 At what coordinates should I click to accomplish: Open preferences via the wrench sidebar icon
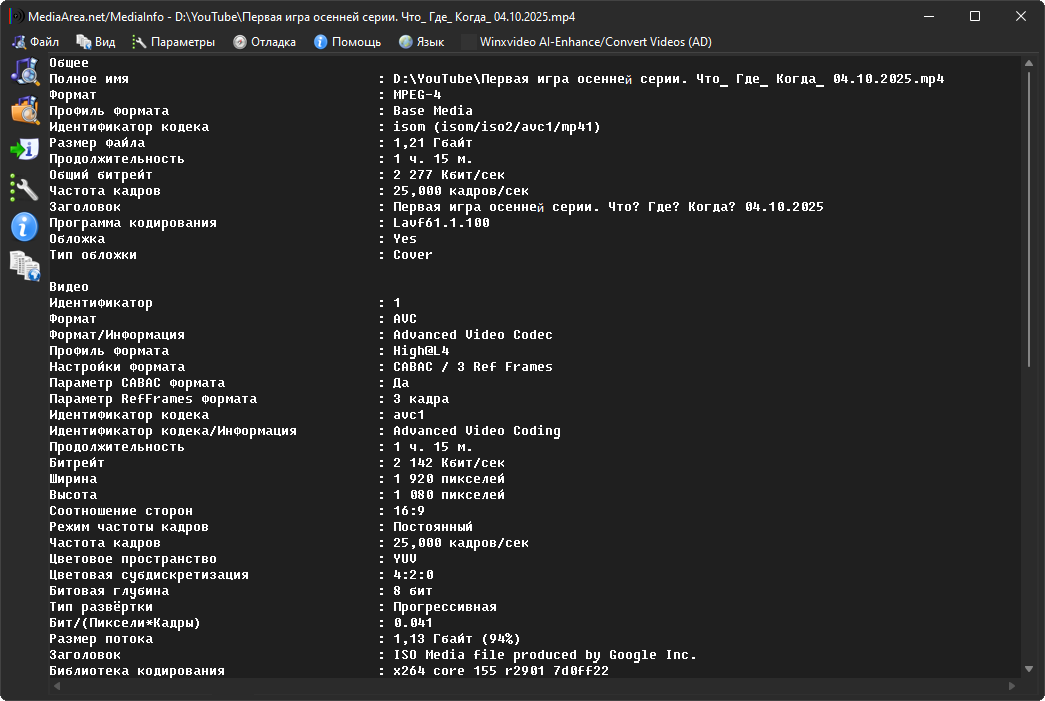[24, 187]
